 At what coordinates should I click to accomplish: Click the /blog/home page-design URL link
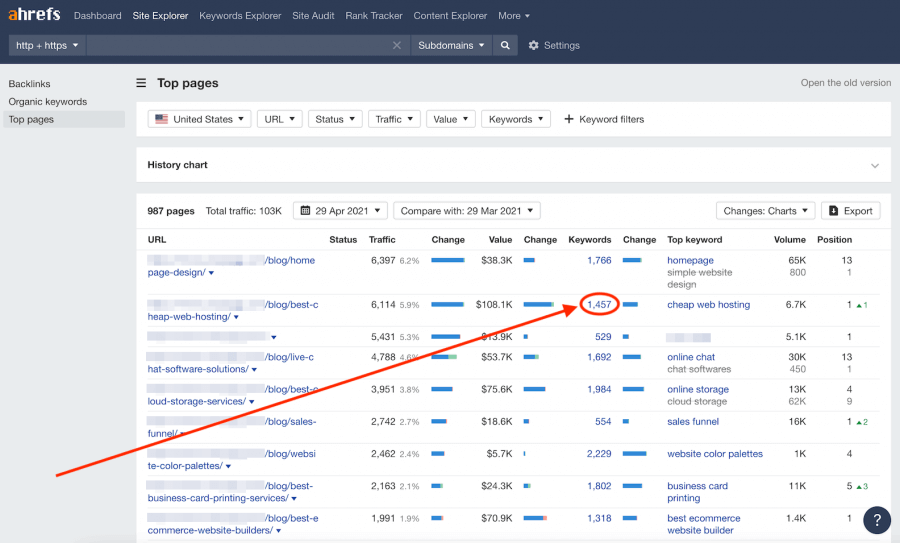(231, 266)
